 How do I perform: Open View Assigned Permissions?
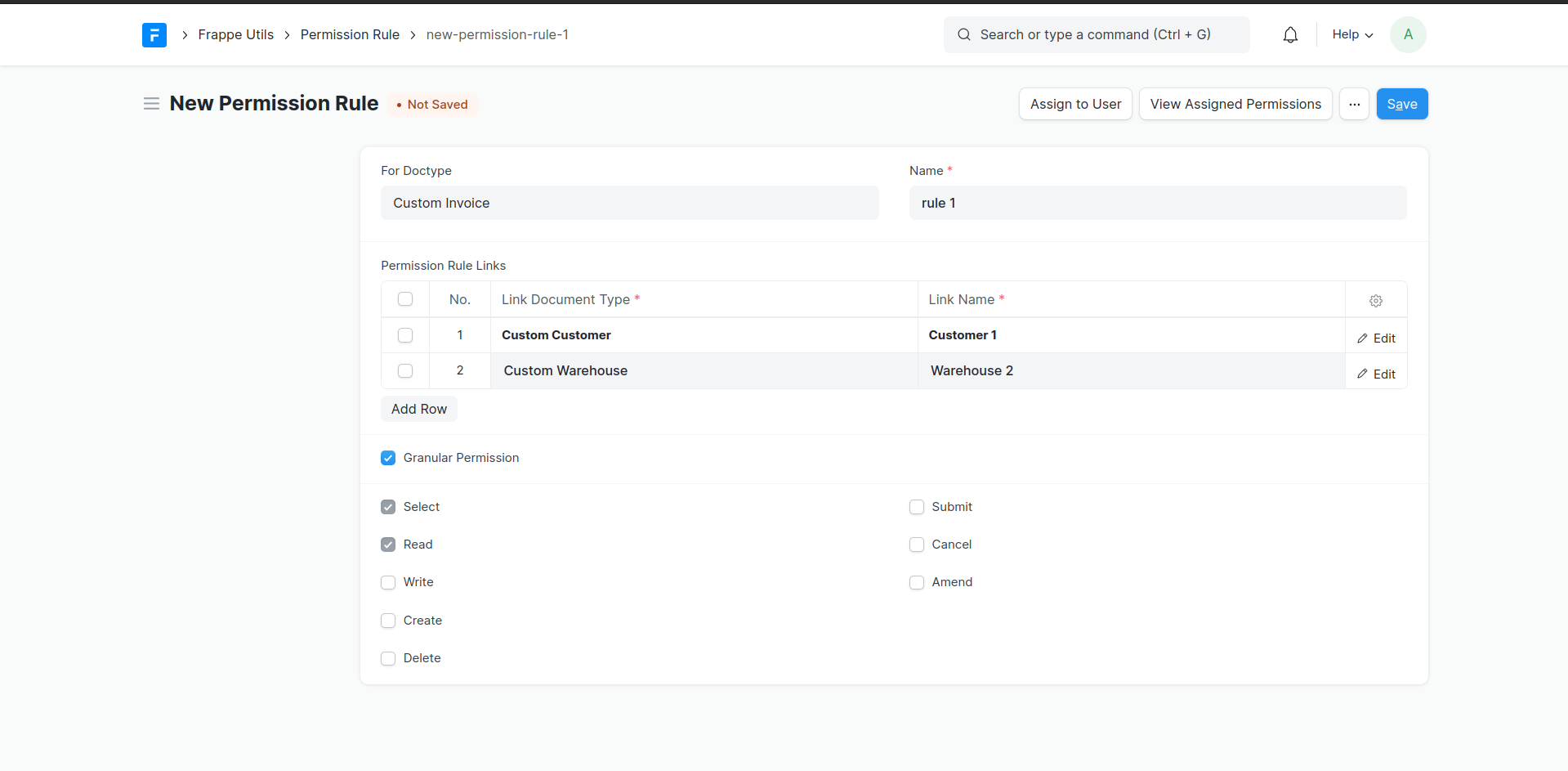tap(1235, 104)
